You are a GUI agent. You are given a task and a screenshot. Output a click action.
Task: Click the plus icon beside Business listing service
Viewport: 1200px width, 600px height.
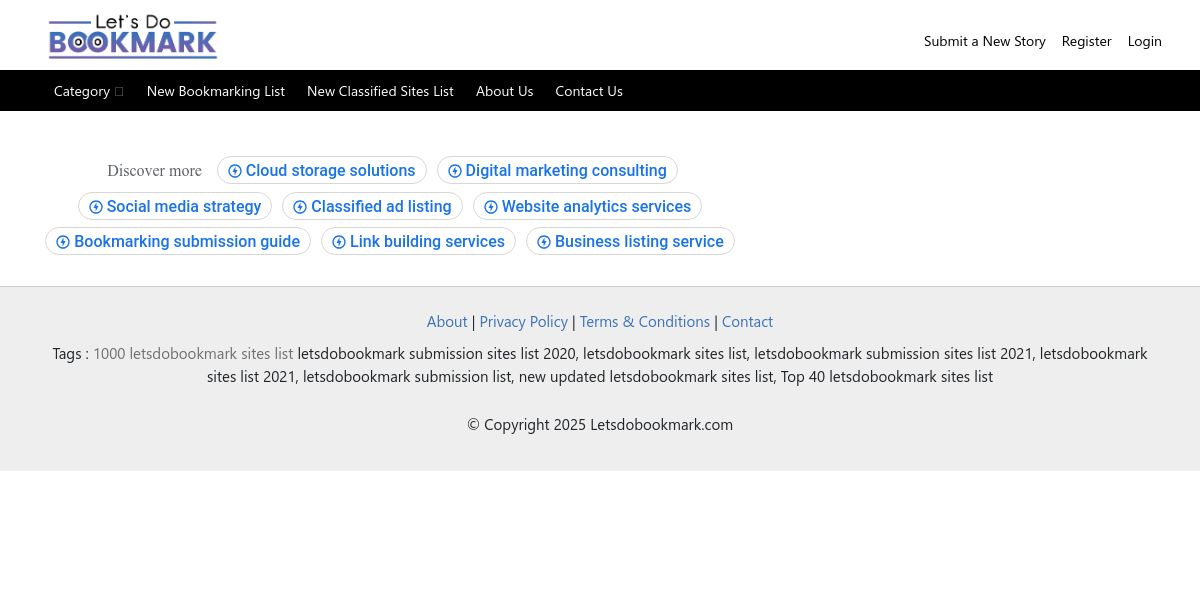click(544, 242)
